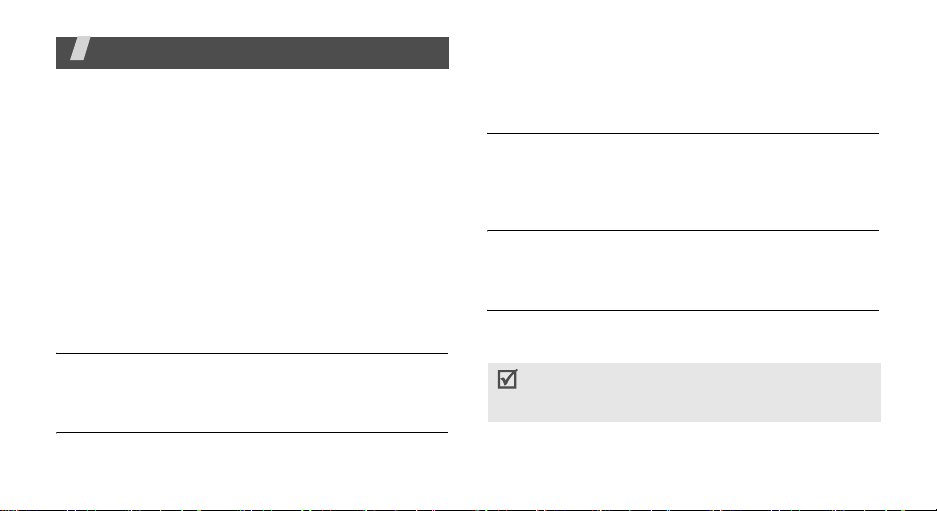This screenshot has height=511, width=937.
Task: Select the lowest divider line on left page
Action: point(252,432)
